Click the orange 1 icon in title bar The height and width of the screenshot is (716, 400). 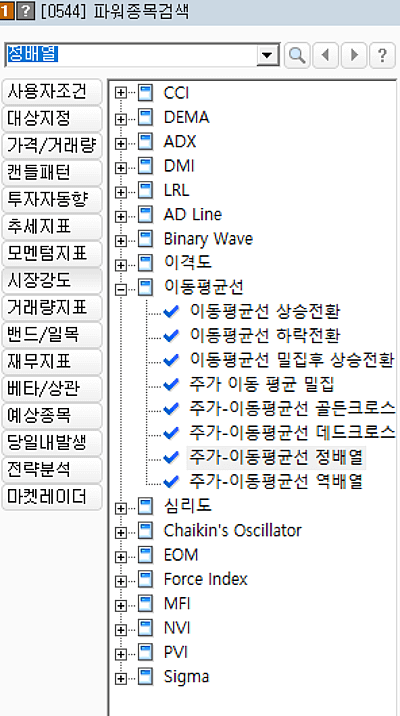point(7,11)
